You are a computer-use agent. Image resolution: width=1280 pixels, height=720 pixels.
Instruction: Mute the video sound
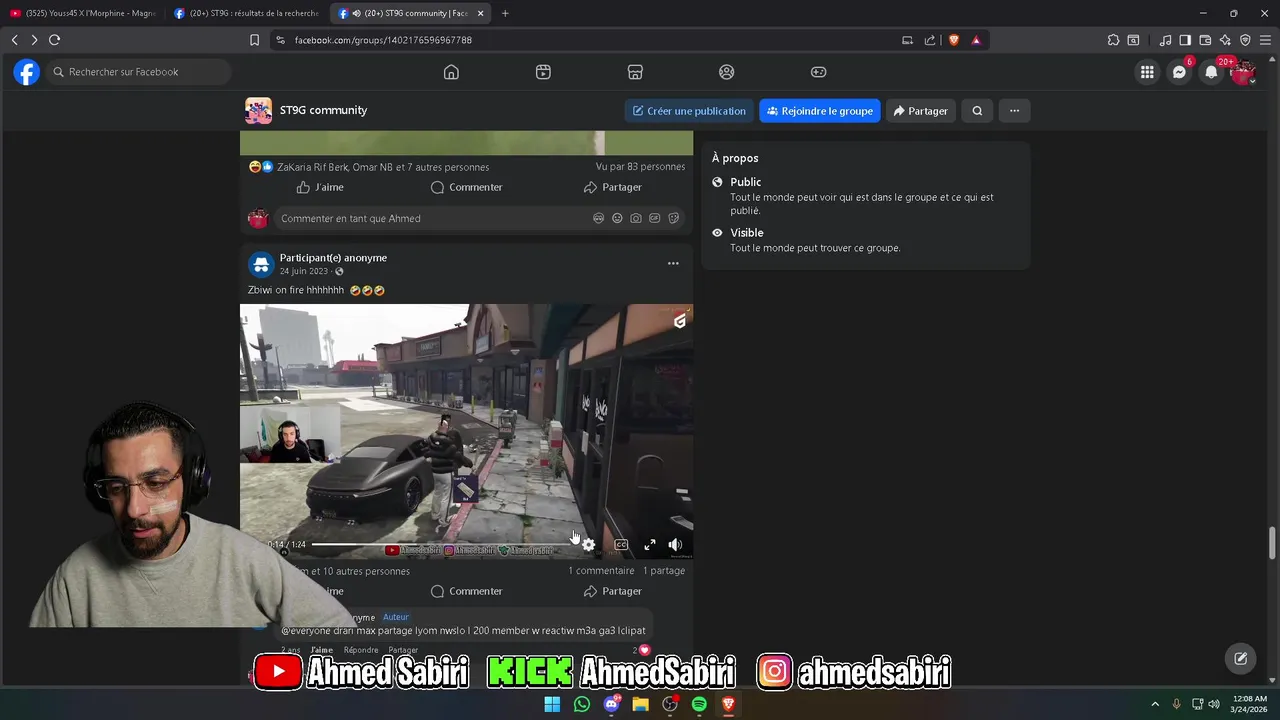[675, 545]
